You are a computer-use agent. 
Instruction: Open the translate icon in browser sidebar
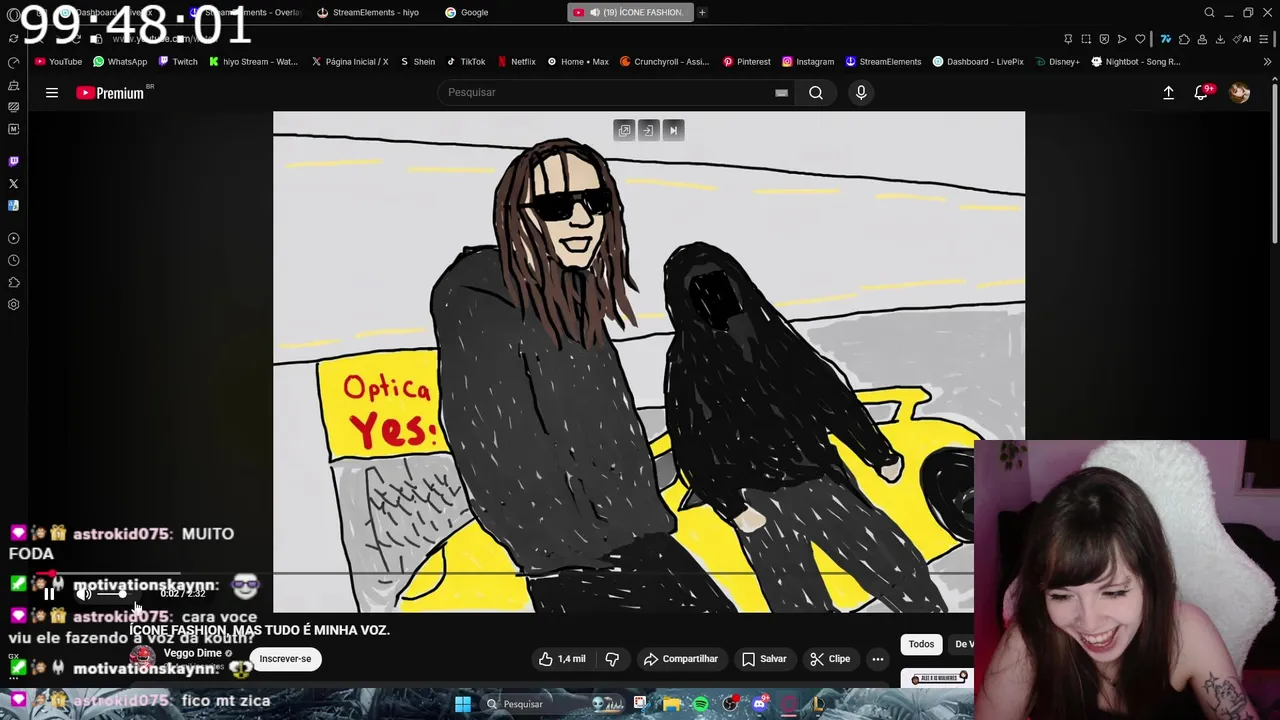(x=13, y=206)
